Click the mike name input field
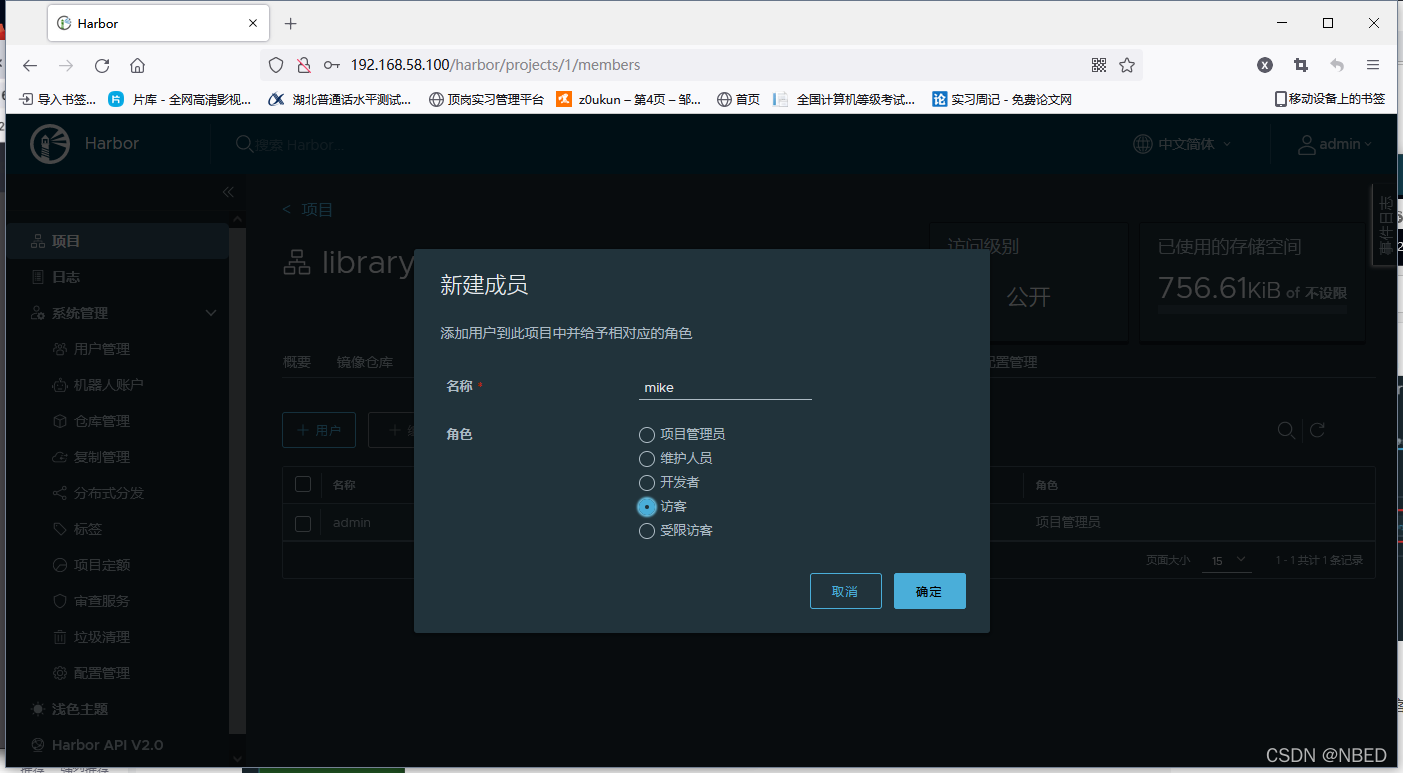The height and width of the screenshot is (773, 1403). pos(724,388)
